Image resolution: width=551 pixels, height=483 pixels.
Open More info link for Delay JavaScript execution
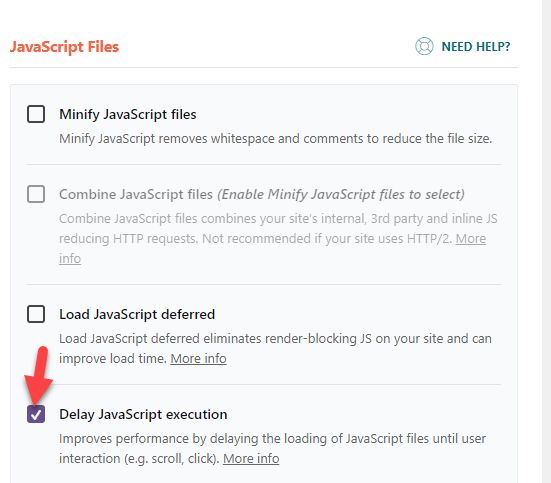(x=251, y=458)
